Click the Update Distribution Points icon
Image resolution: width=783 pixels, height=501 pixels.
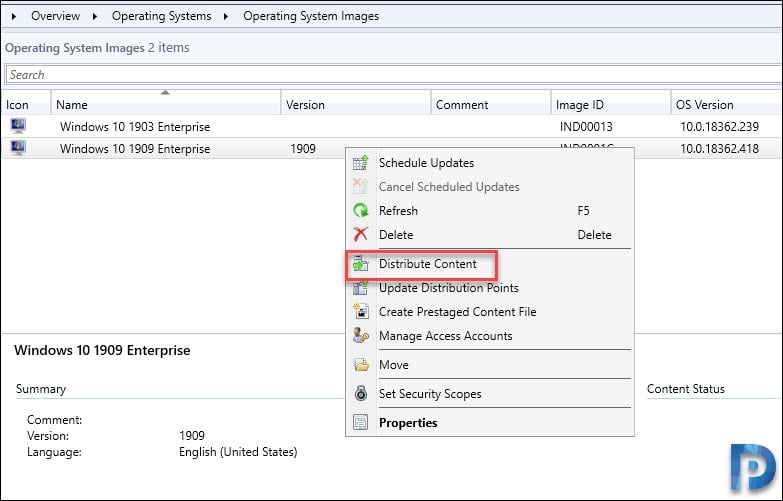pyautogui.click(x=361, y=288)
